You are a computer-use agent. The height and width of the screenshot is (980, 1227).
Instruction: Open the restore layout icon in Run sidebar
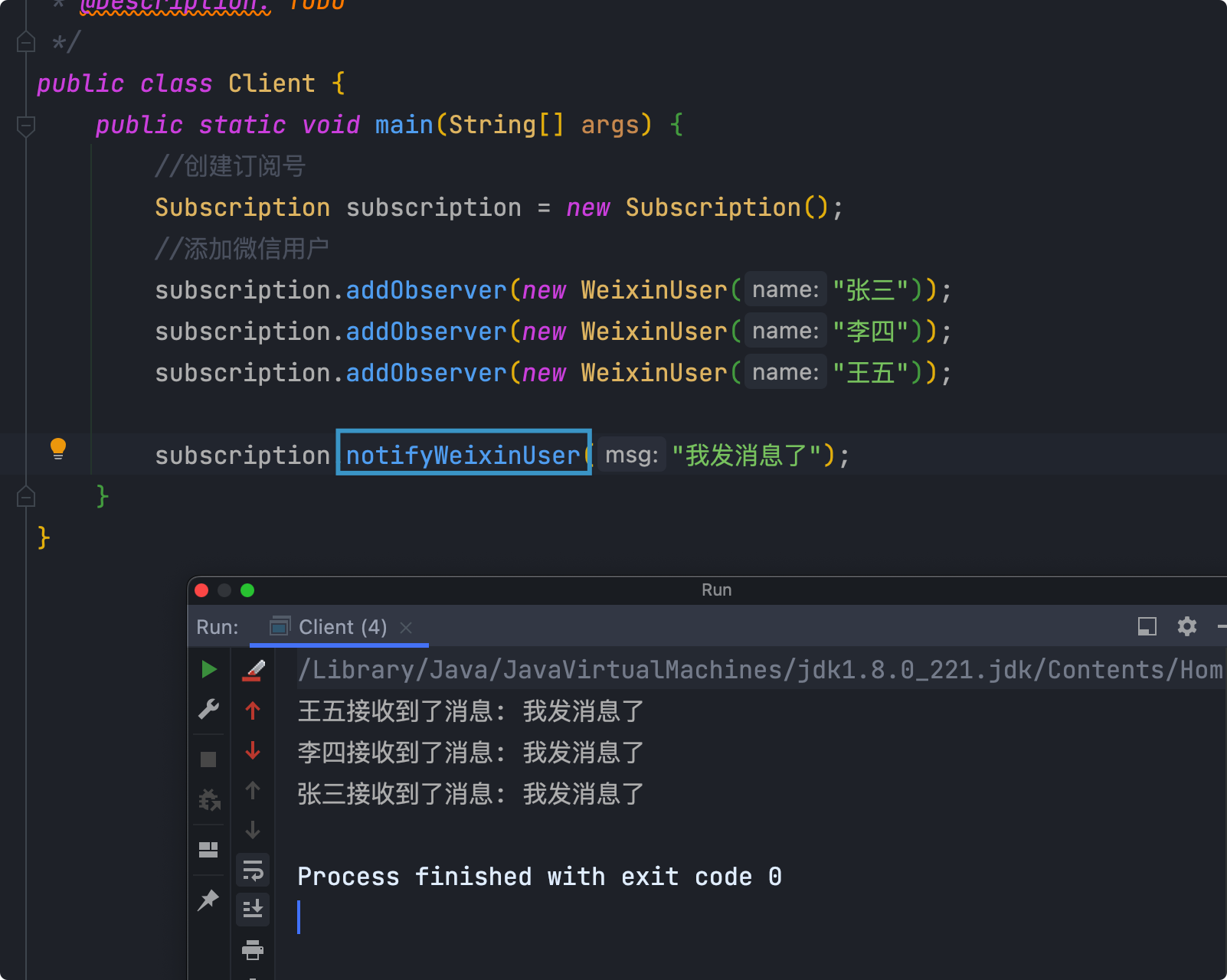click(208, 850)
